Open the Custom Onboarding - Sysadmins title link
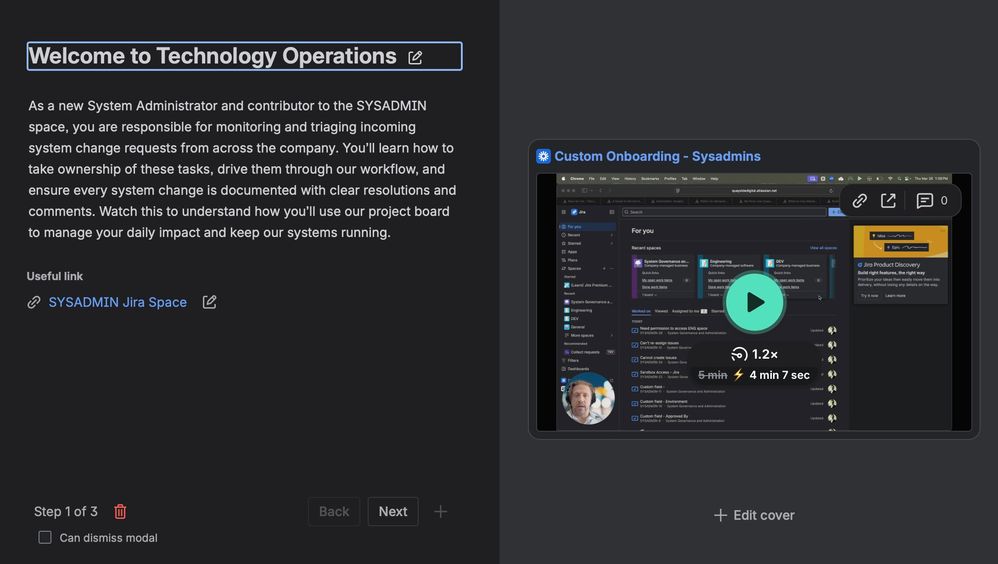Screen dimensions: 998x564 [657, 156]
